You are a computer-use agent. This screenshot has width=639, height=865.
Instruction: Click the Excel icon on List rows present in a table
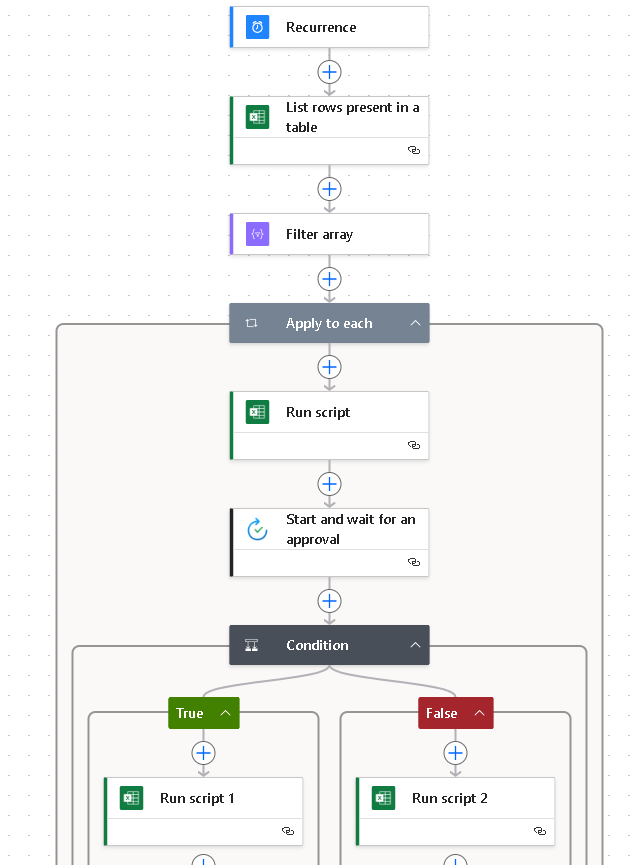tap(257, 117)
